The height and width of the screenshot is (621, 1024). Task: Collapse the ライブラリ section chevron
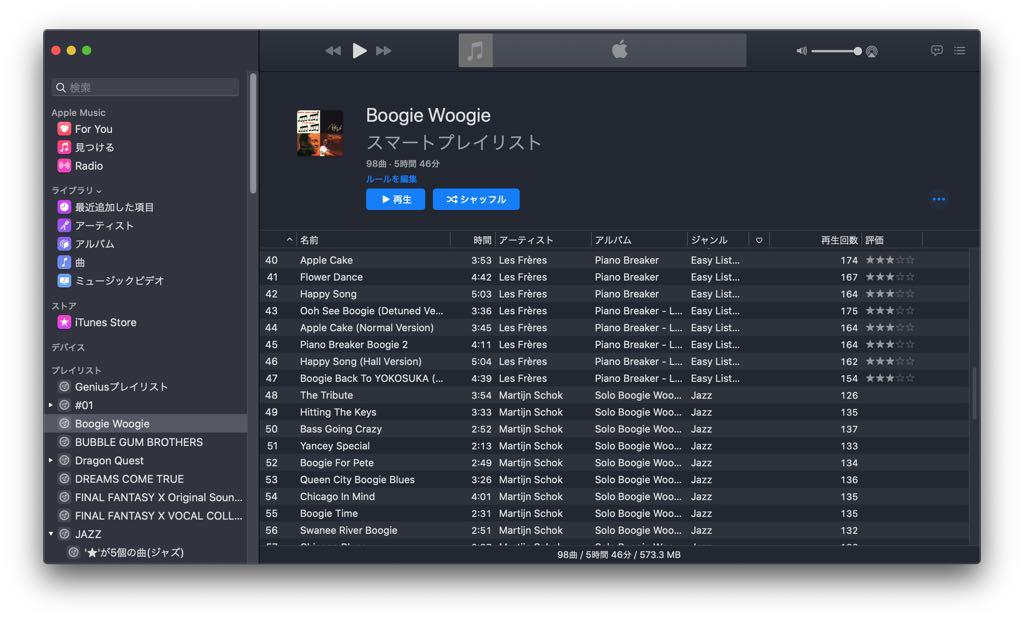pos(99,191)
